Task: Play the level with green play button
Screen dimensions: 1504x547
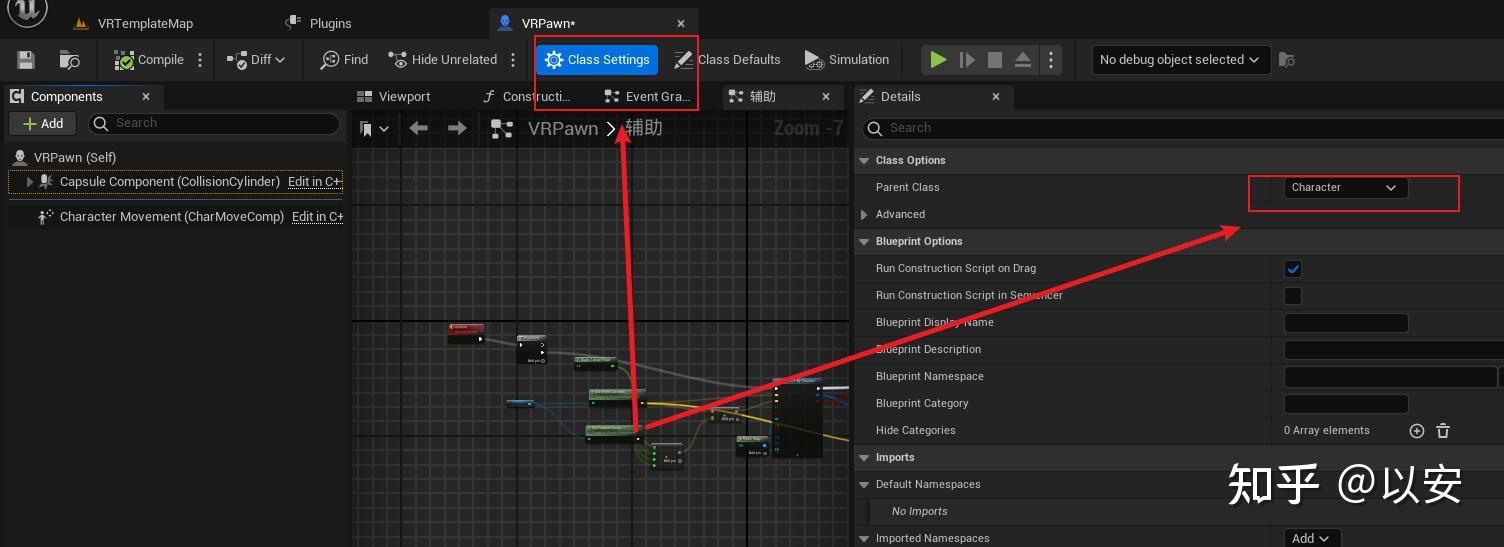Action: (x=938, y=60)
